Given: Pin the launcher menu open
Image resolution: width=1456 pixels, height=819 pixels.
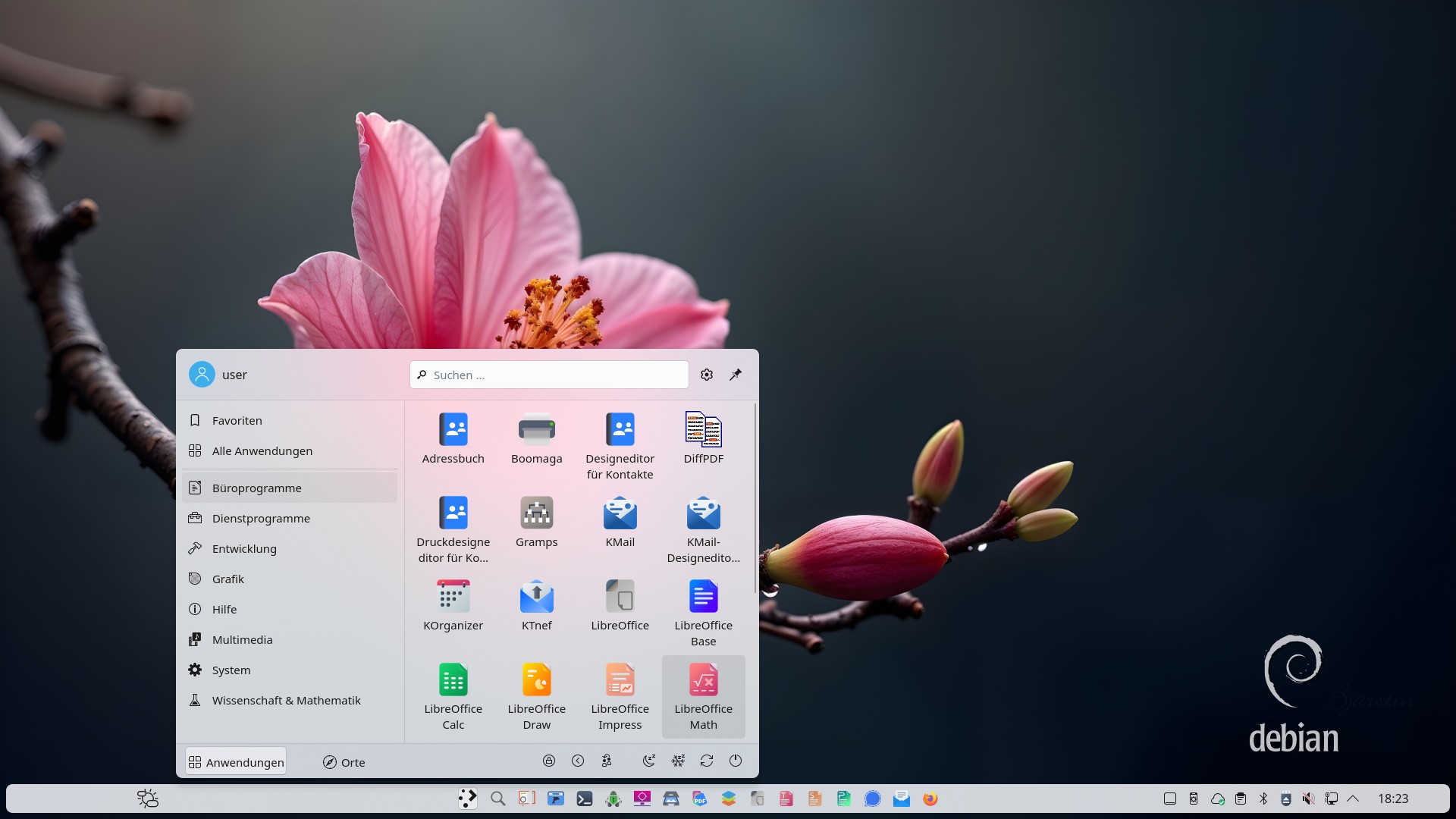Looking at the screenshot, I should pyautogui.click(x=736, y=375).
